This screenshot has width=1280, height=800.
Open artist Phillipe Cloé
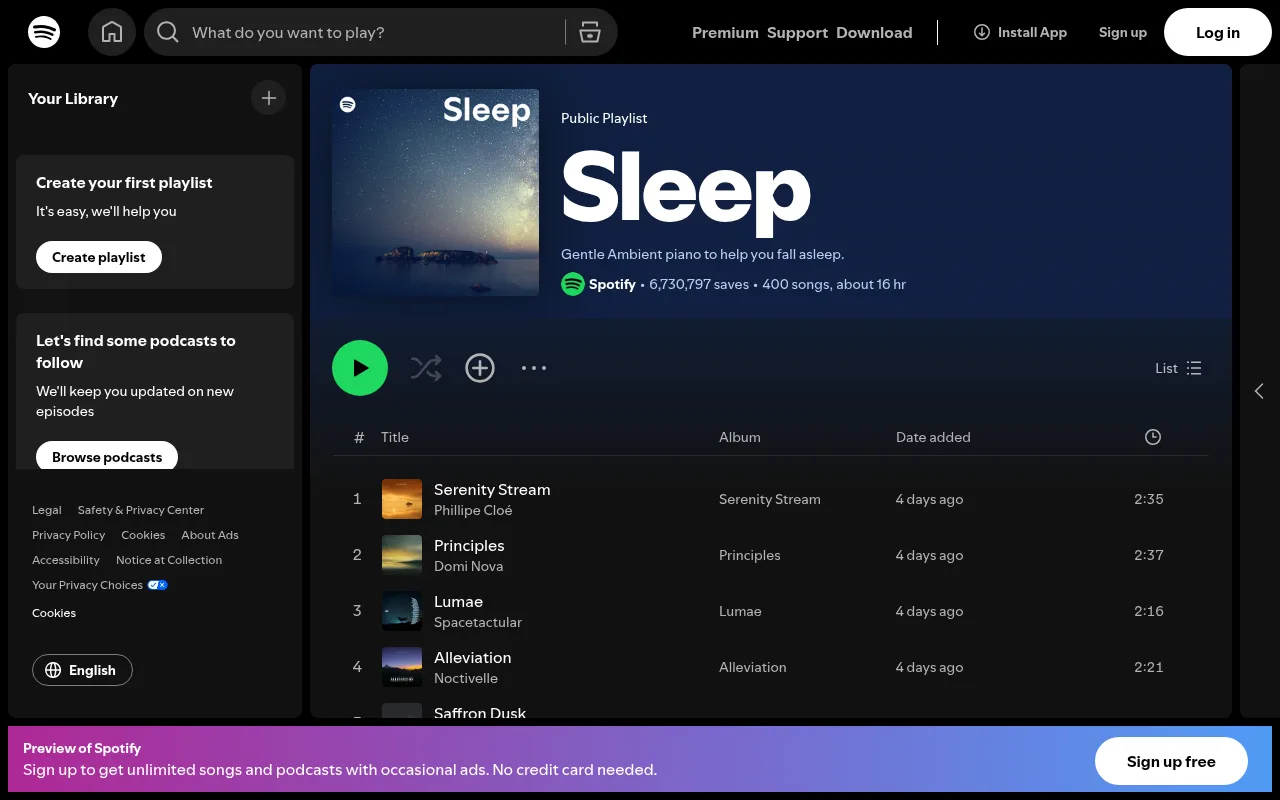coord(473,510)
